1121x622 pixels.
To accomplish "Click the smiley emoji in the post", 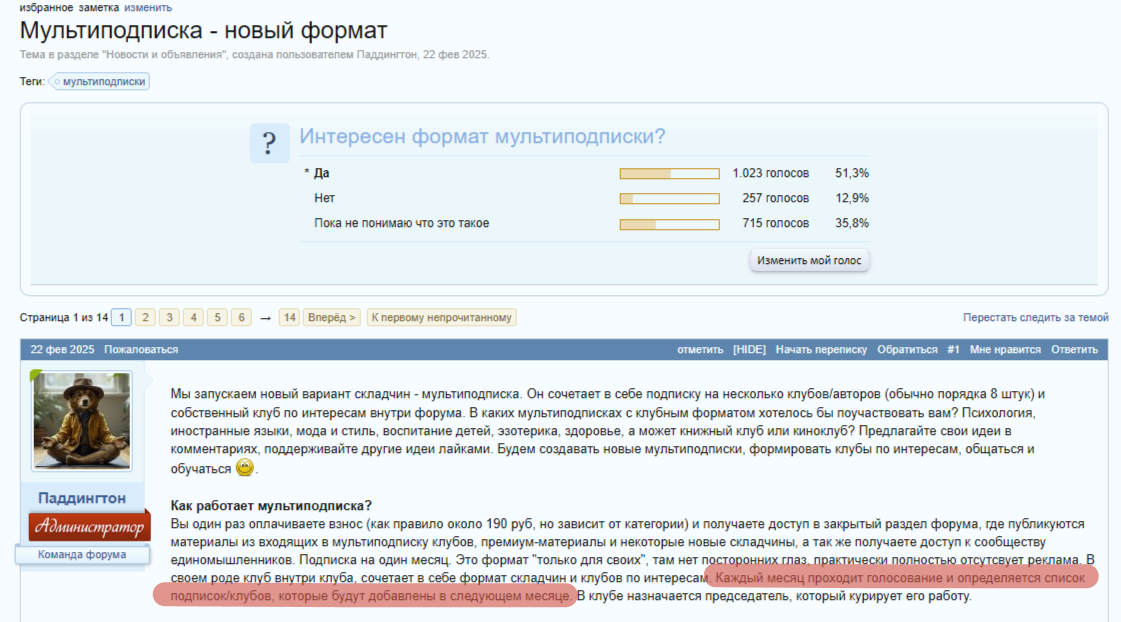I will 245,468.
